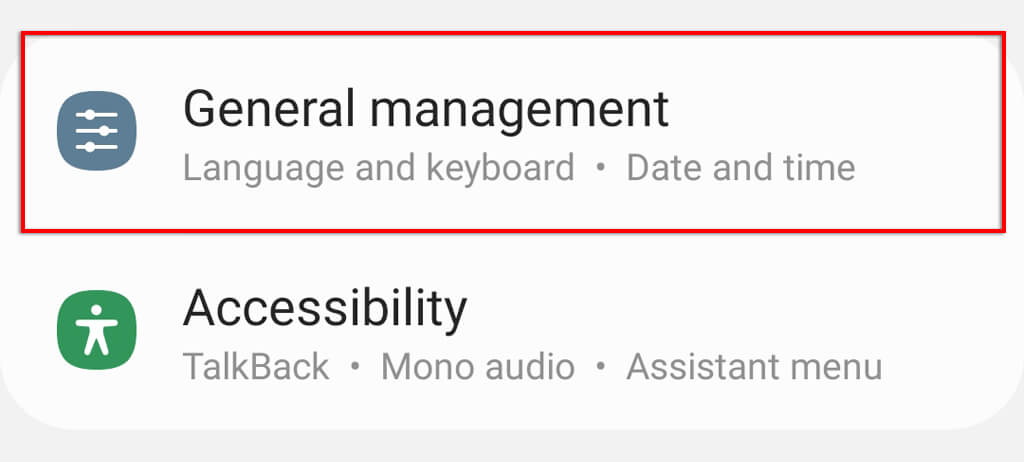Open General management settings title
Viewport: 1024px width, 462px height.
[426, 108]
